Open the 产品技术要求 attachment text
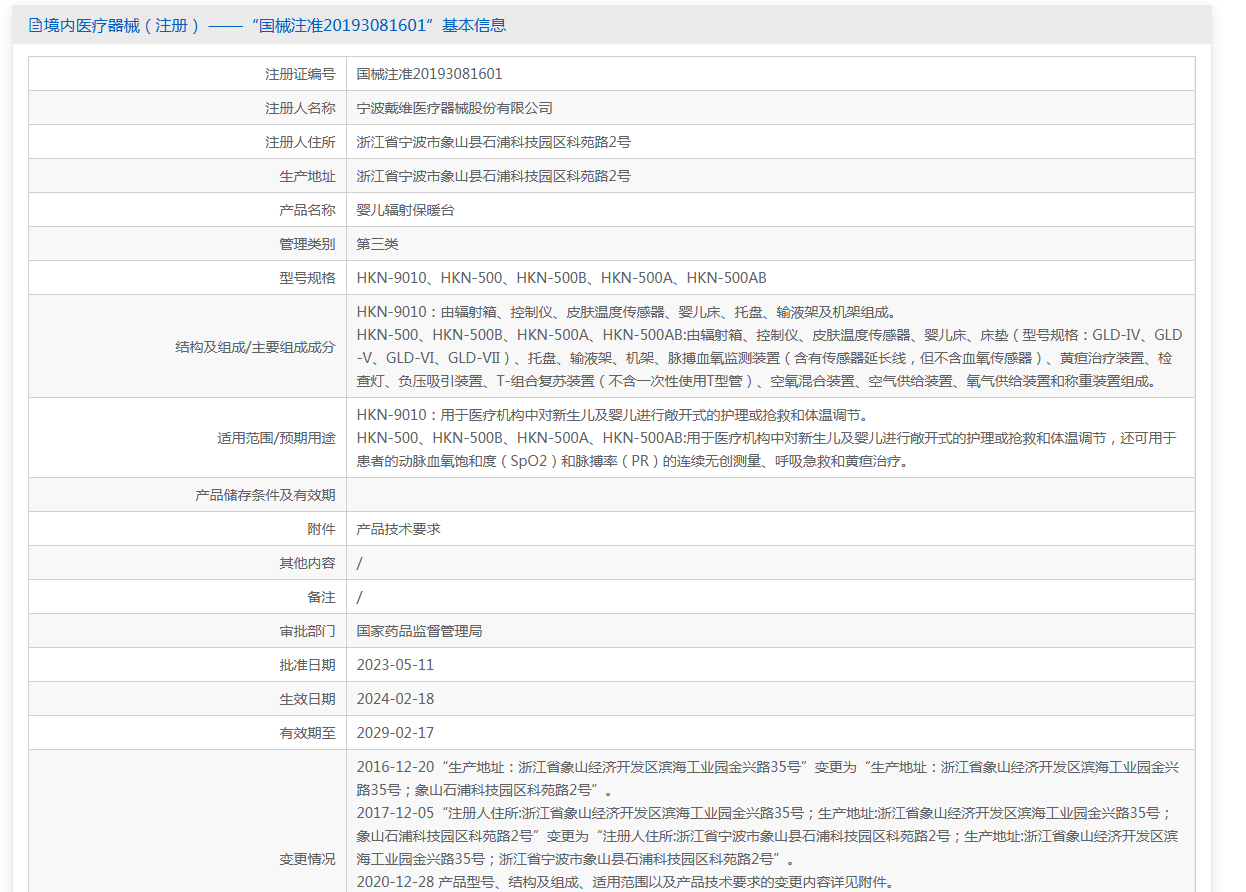 coord(398,529)
